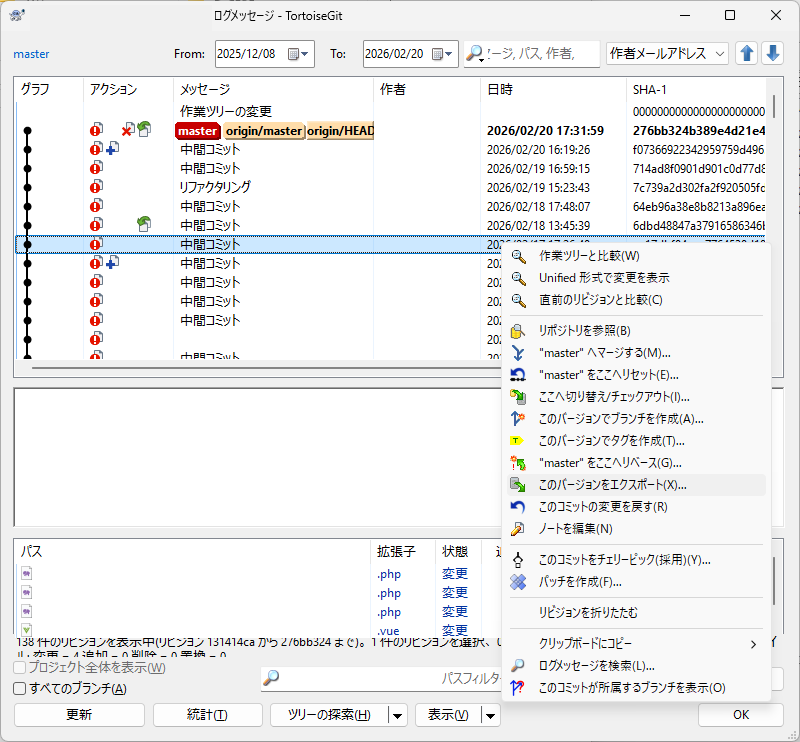Click the origin/master branch label
Image resolution: width=800 pixels, height=742 pixels.
point(264,131)
